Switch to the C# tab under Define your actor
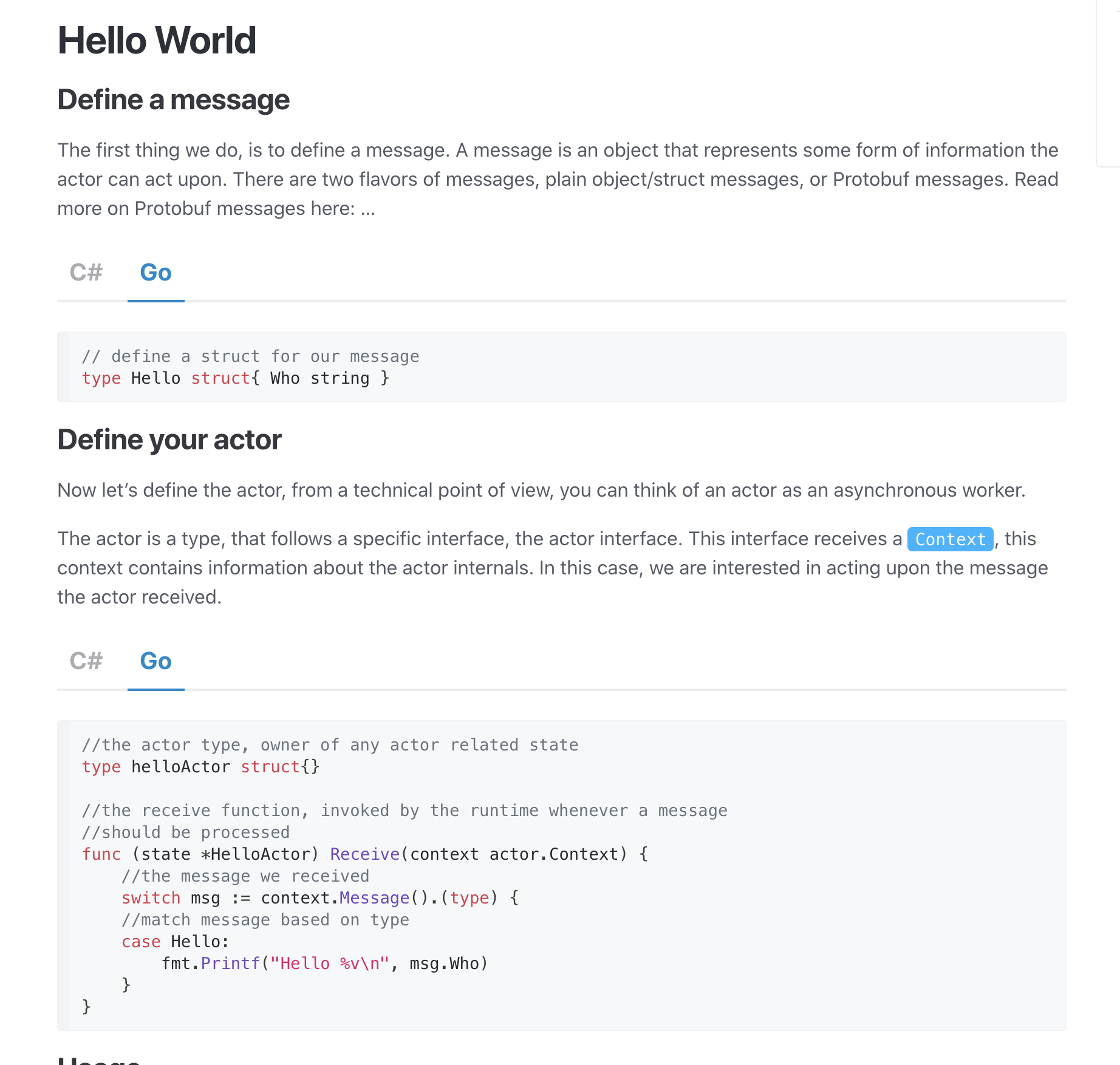Screen dimensions: 1120x1065 (x=86, y=661)
